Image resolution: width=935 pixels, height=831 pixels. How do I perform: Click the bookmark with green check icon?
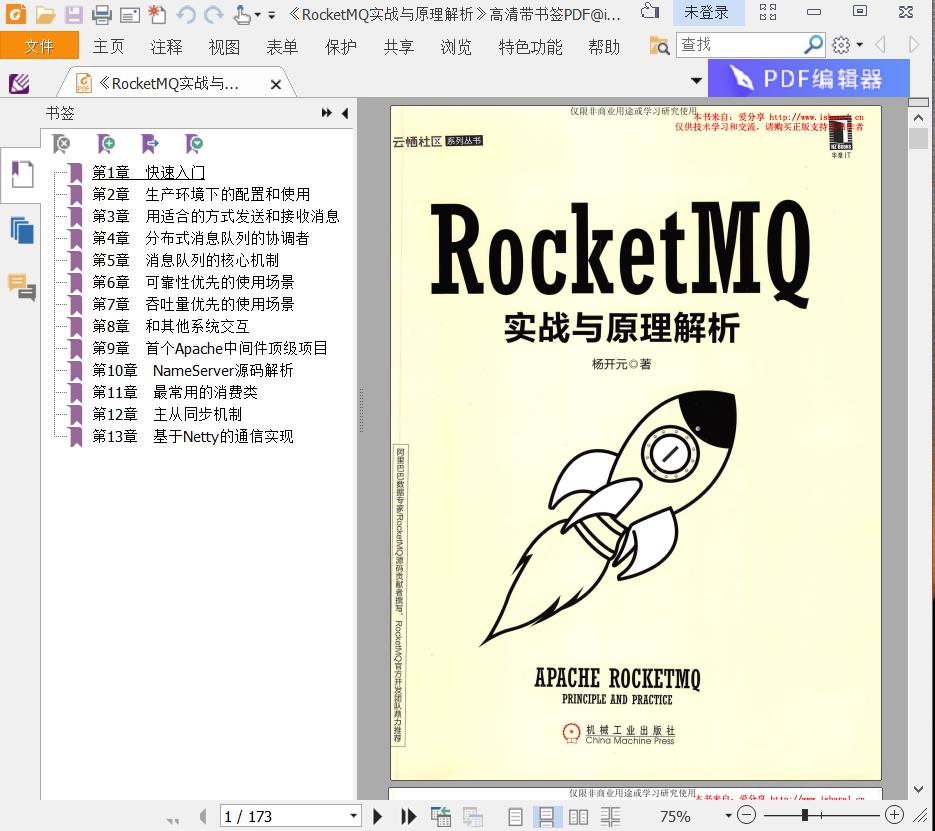coord(194,144)
